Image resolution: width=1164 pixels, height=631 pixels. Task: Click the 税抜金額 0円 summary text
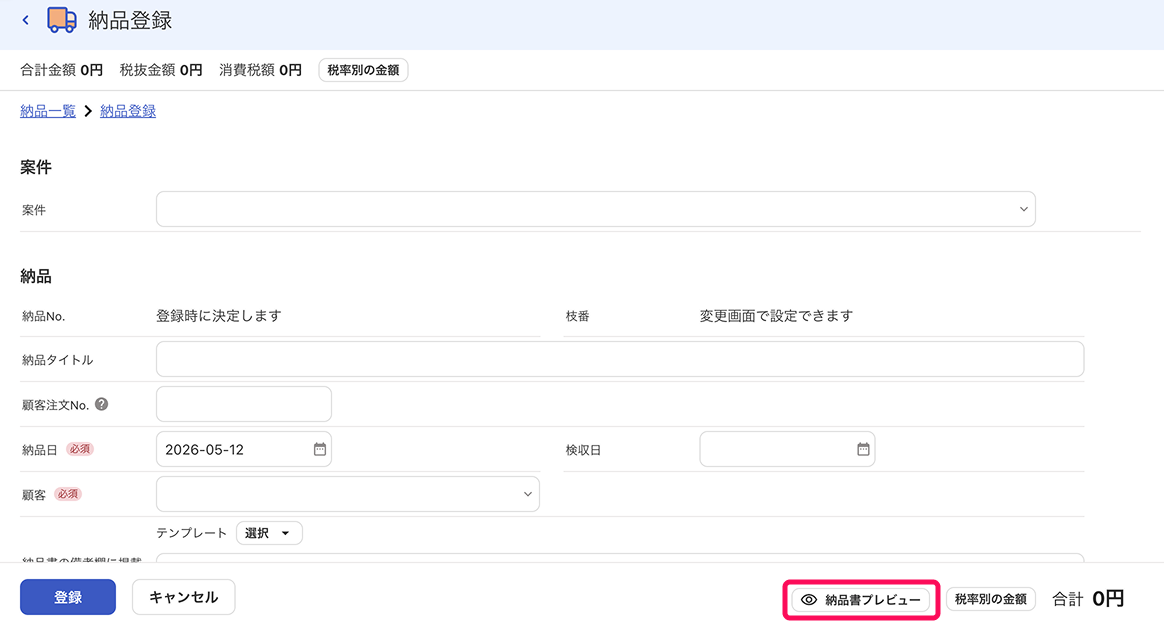(x=161, y=70)
